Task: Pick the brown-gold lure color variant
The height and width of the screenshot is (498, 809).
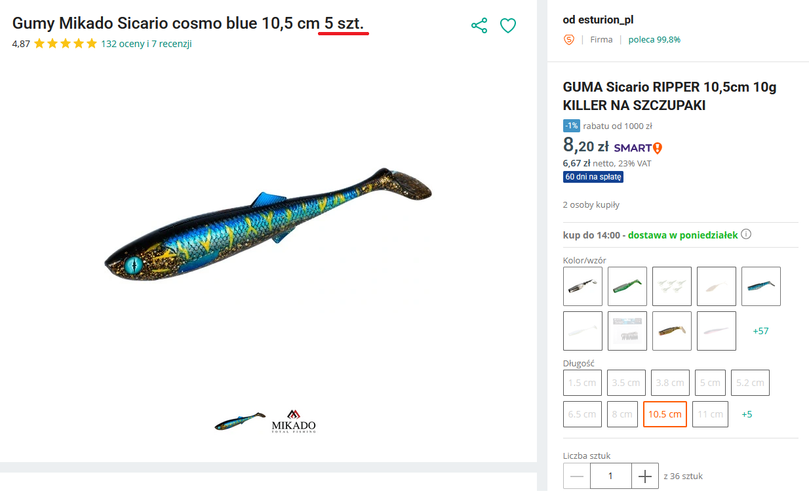Action: [671, 331]
